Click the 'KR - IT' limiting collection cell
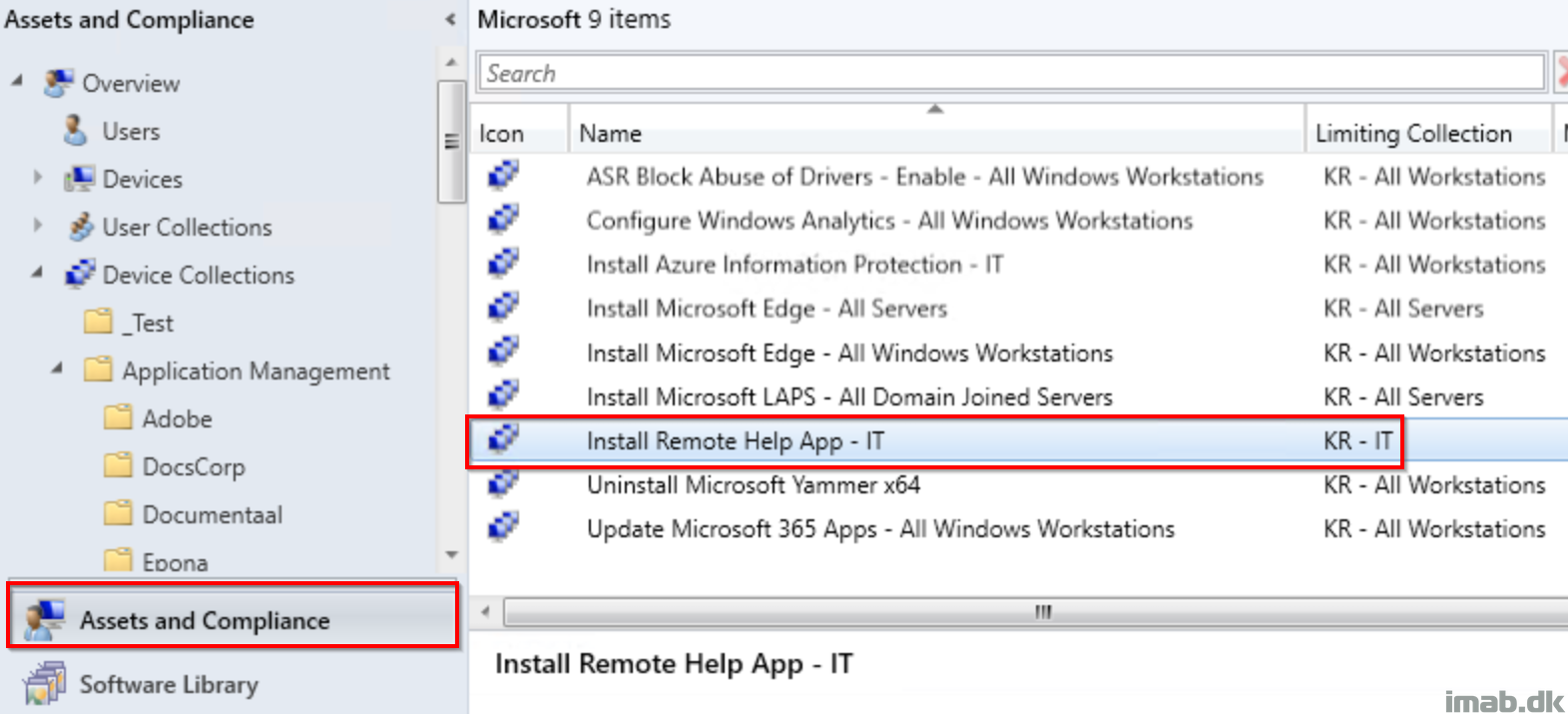 tap(1357, 439)
